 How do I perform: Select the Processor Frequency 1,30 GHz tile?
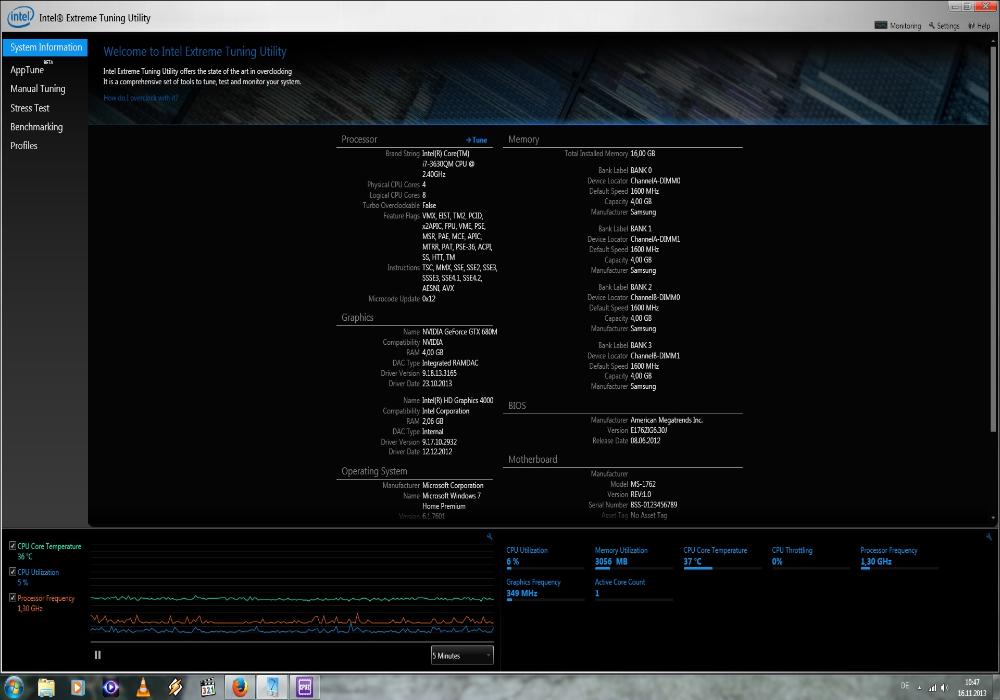tap(899, 557)
